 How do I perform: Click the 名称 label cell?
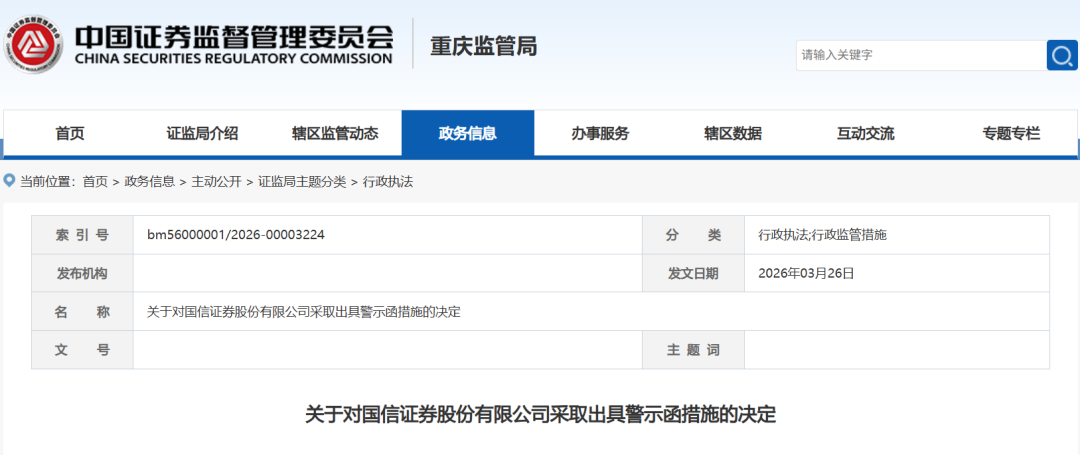coord(82,312)
